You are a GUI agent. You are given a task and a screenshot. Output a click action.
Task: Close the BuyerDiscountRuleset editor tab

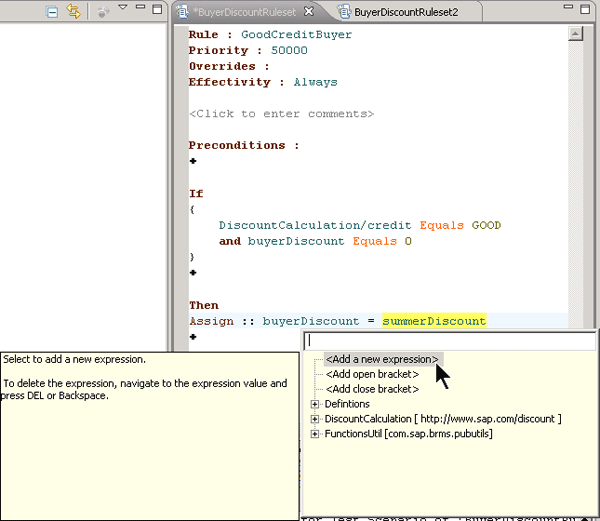click(309, 12)
